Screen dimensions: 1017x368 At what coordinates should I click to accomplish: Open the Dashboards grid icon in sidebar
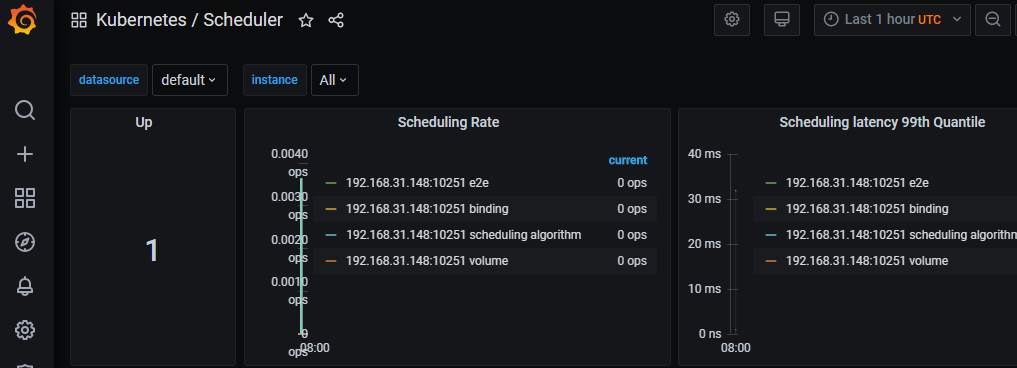pos(25,198)
